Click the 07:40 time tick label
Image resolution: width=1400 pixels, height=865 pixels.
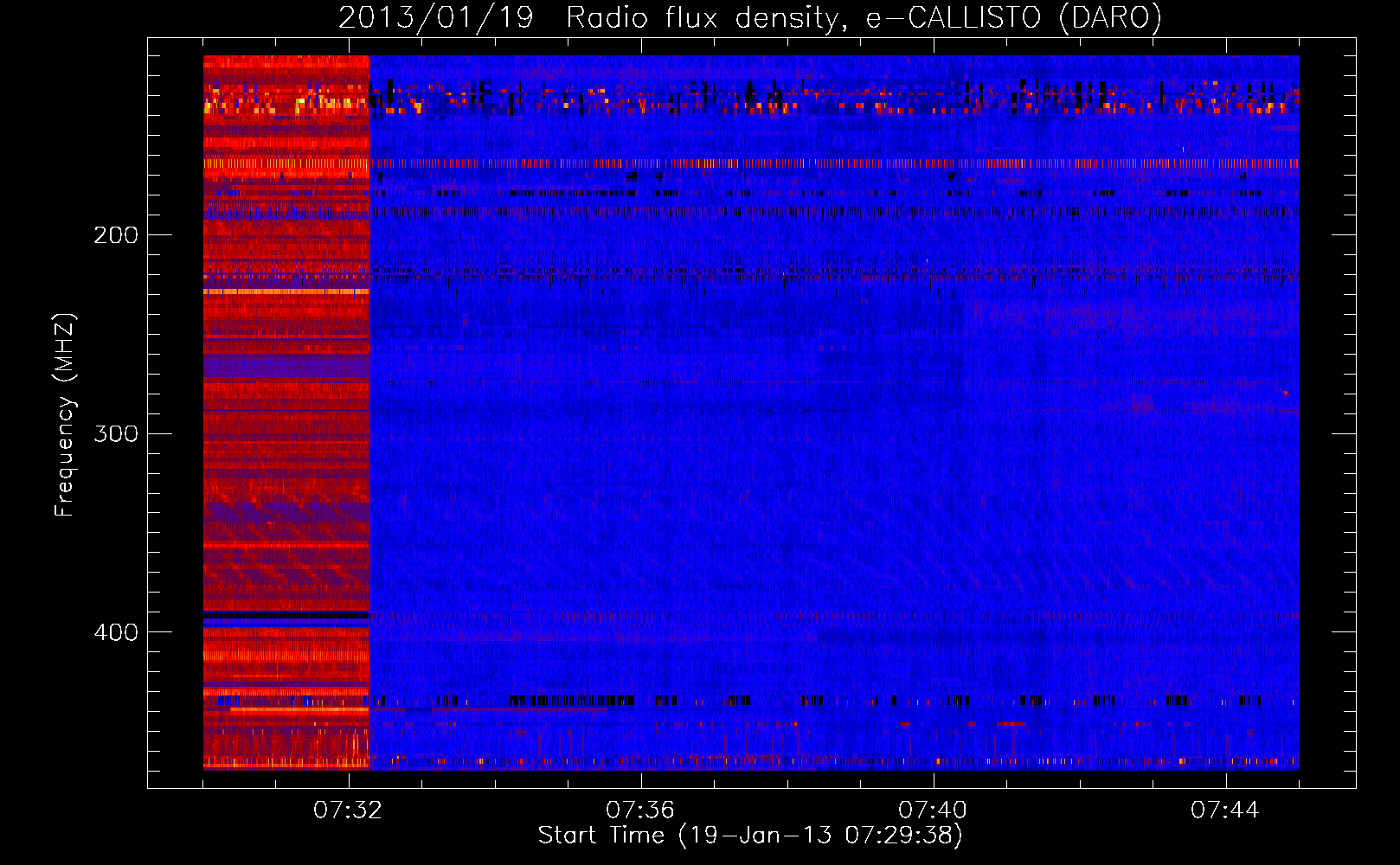pos(933,810)
